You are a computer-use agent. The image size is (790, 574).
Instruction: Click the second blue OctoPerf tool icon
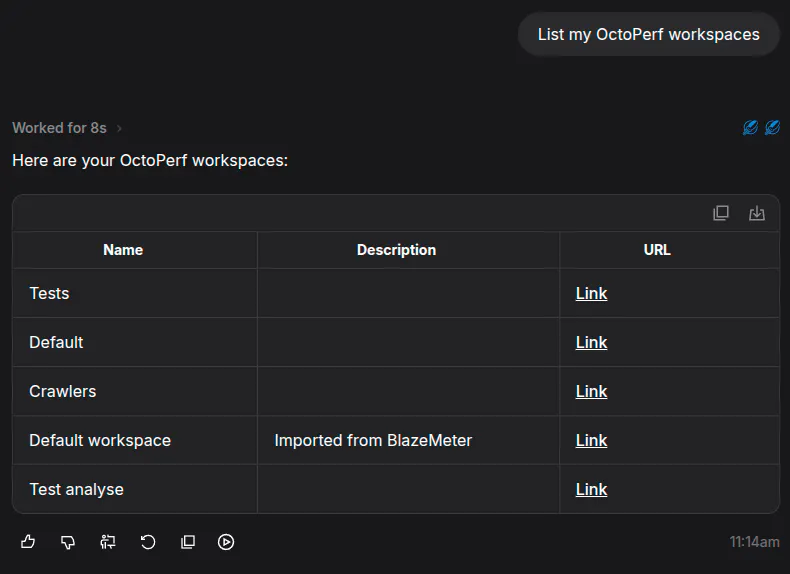click(772, 127)
